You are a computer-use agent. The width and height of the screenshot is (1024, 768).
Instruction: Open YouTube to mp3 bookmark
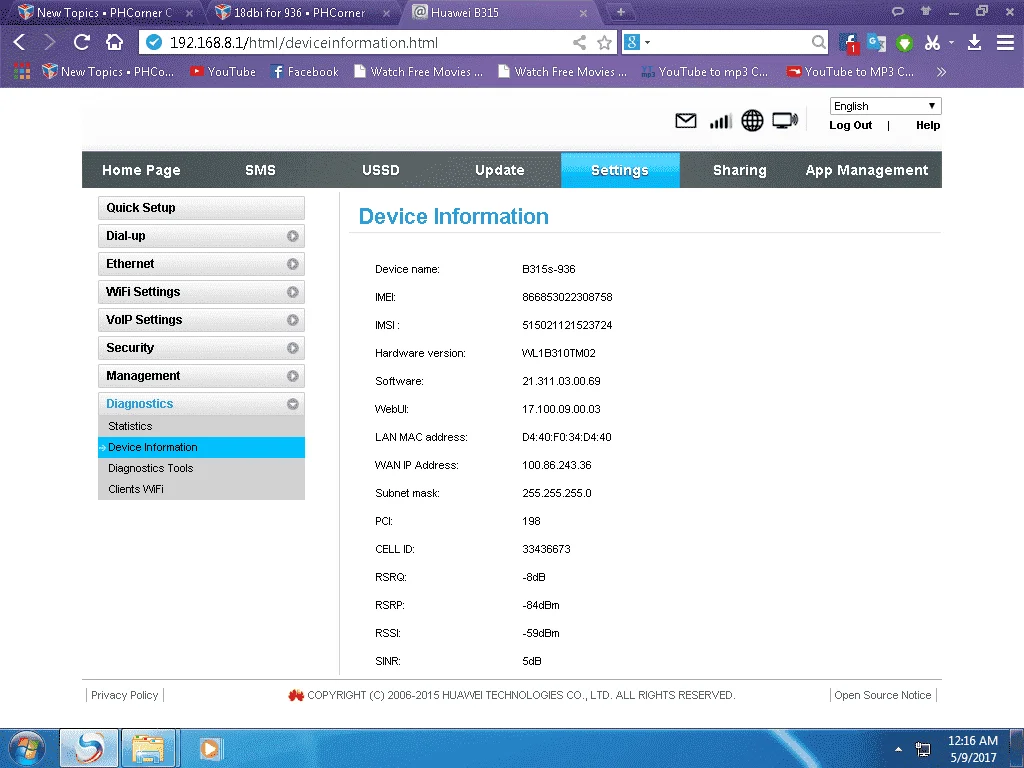point(705,72)
